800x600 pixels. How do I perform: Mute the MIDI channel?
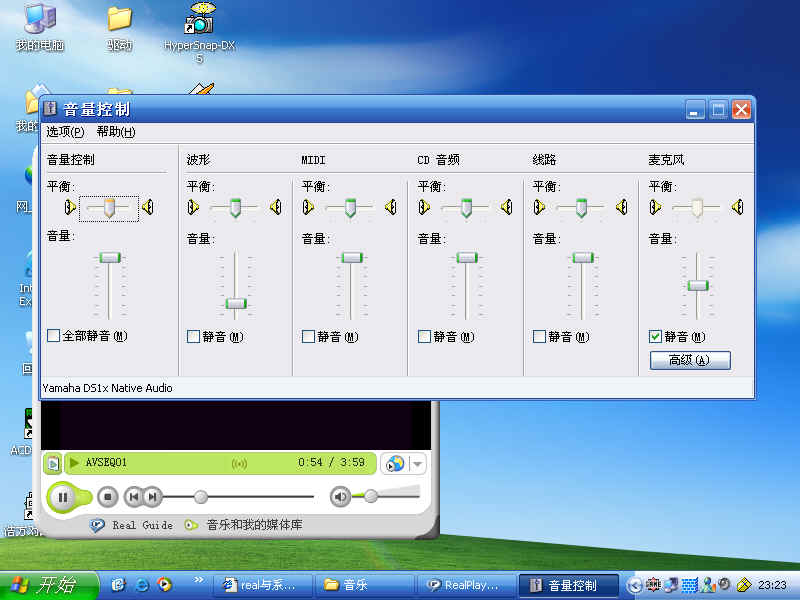(x=308, y=337)
